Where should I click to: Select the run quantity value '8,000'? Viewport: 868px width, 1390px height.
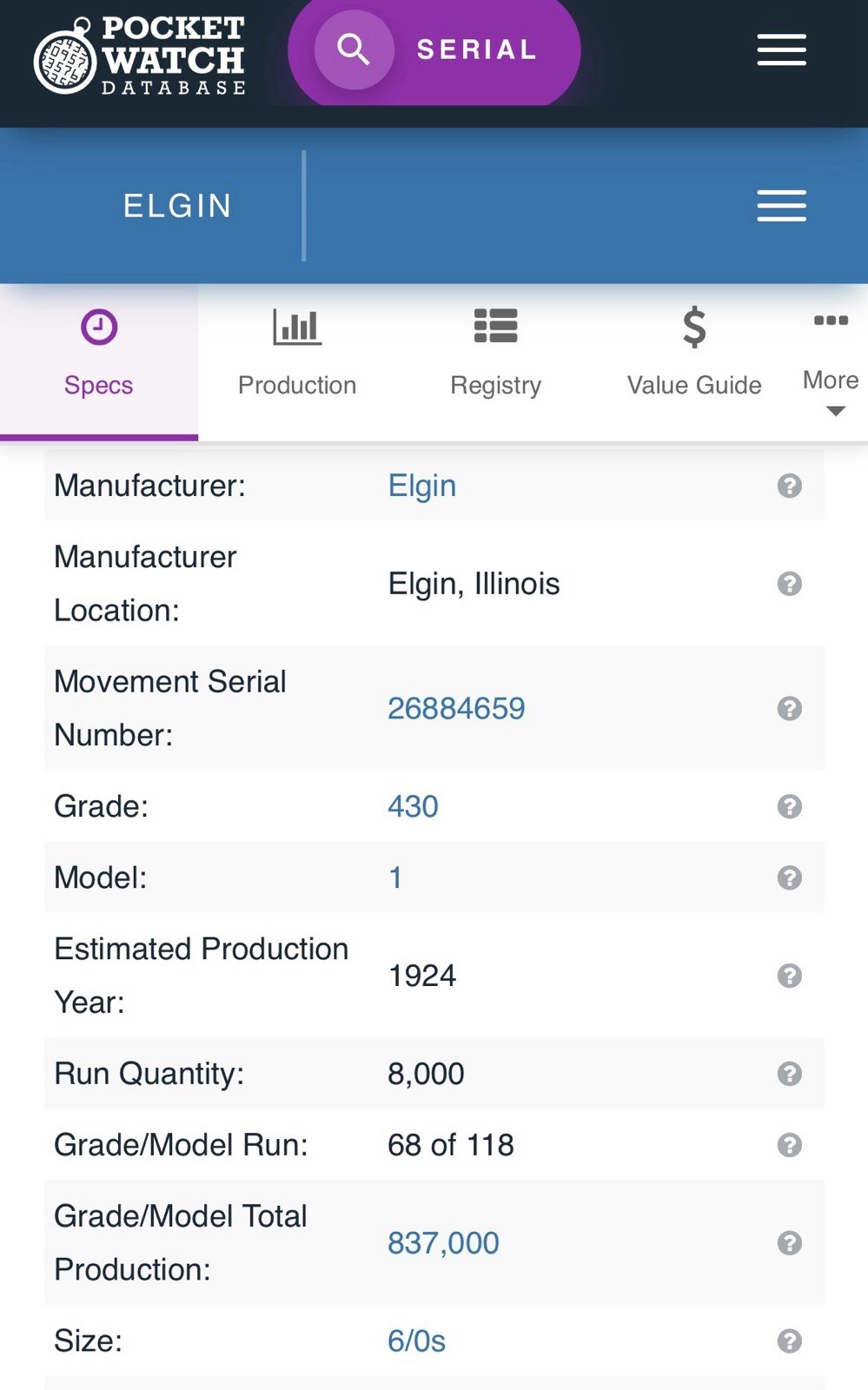426,1075
